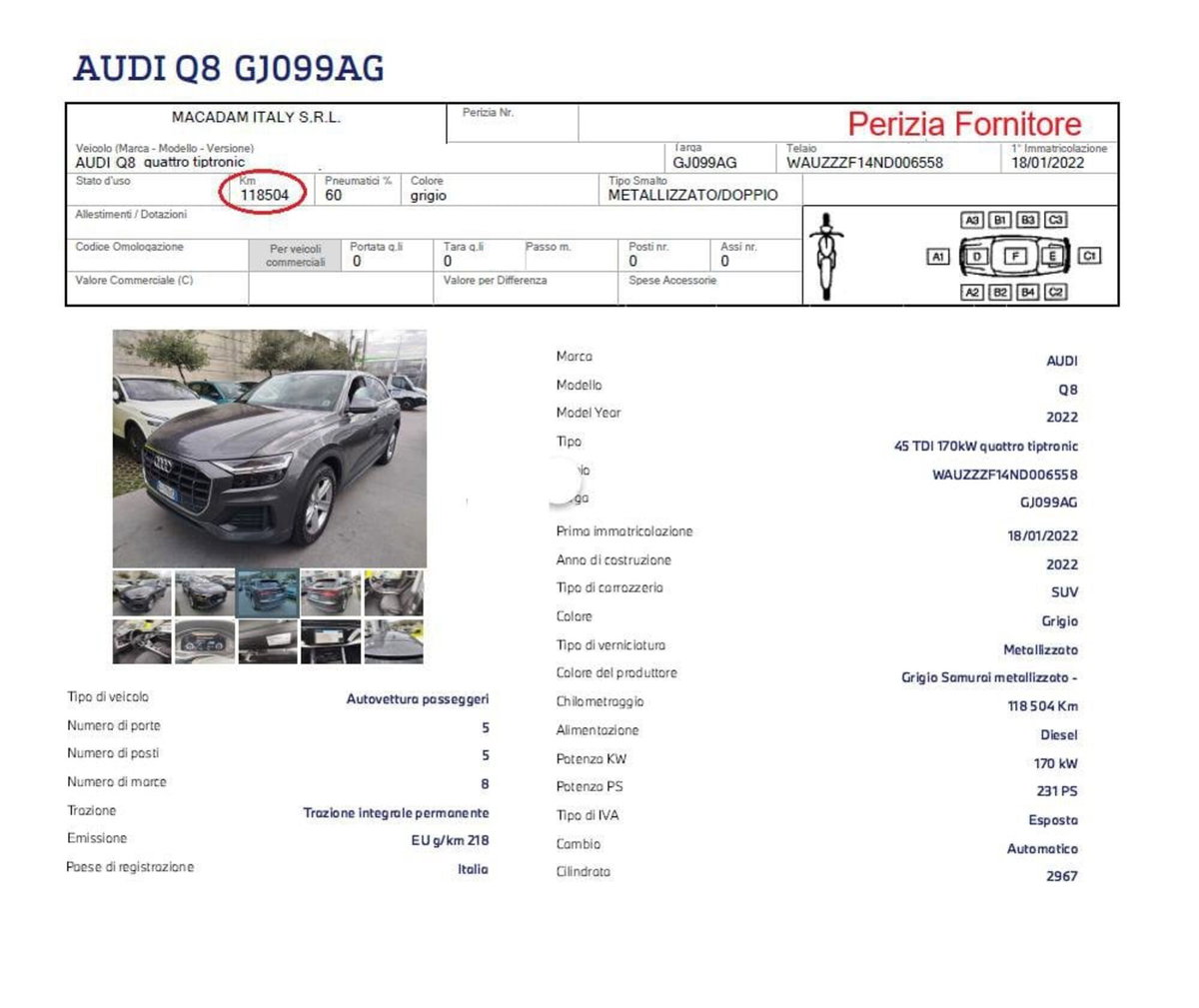Click the Km value '118504'
This screenshot has height=1008, width=1199.
264,196
